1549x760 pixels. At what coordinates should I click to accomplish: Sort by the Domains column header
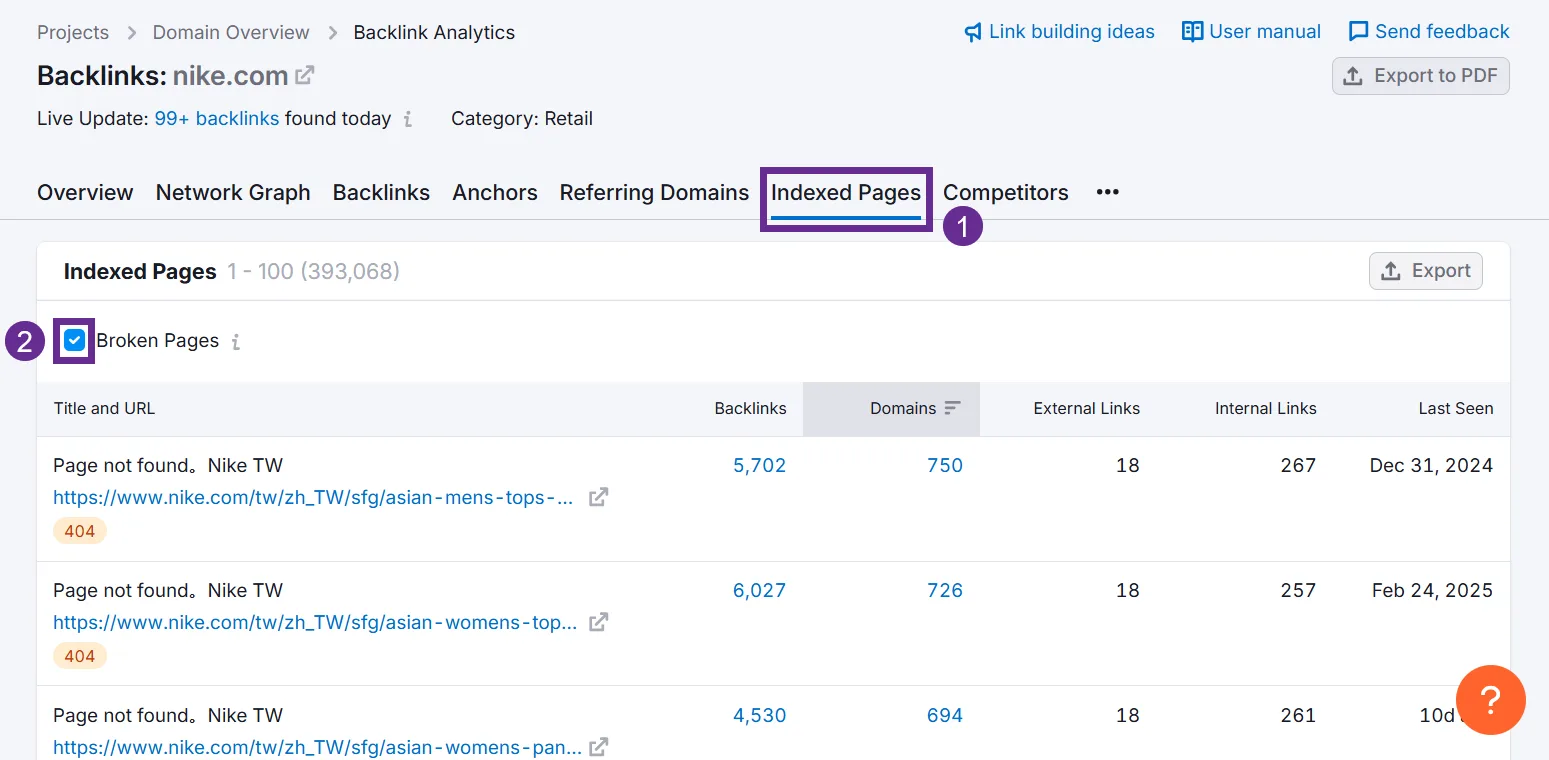903,408
